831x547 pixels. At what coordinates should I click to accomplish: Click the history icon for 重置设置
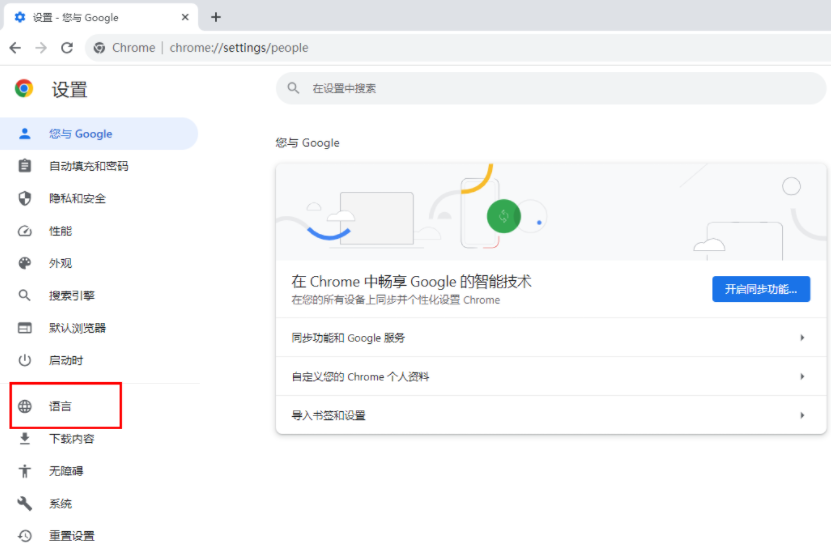[x=24, y=536]
